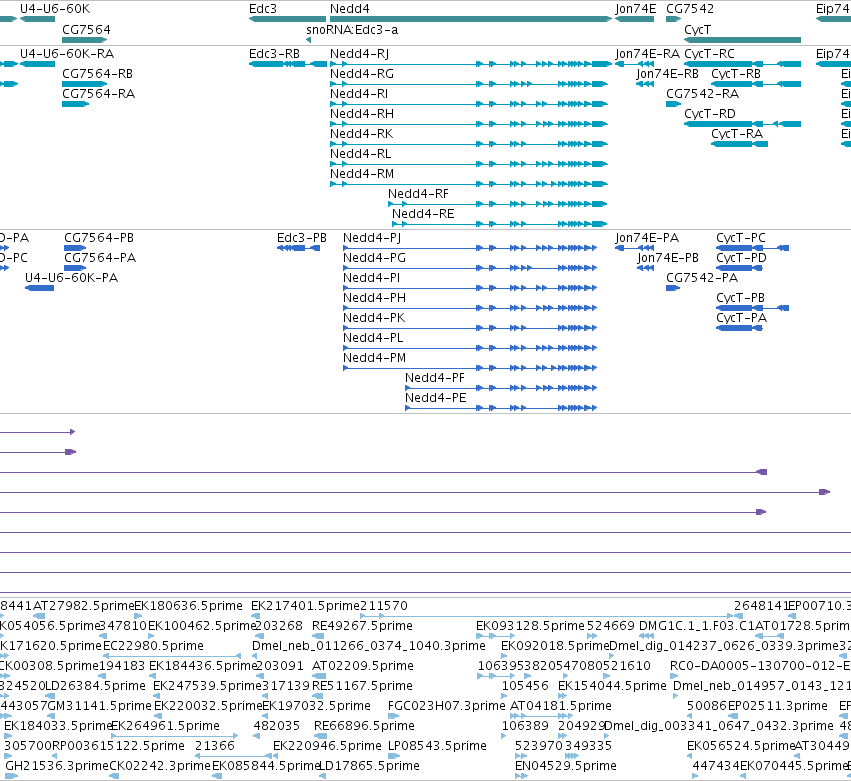Click the Nedd4 gene label

pyautogui.click(x=350, y=9)
